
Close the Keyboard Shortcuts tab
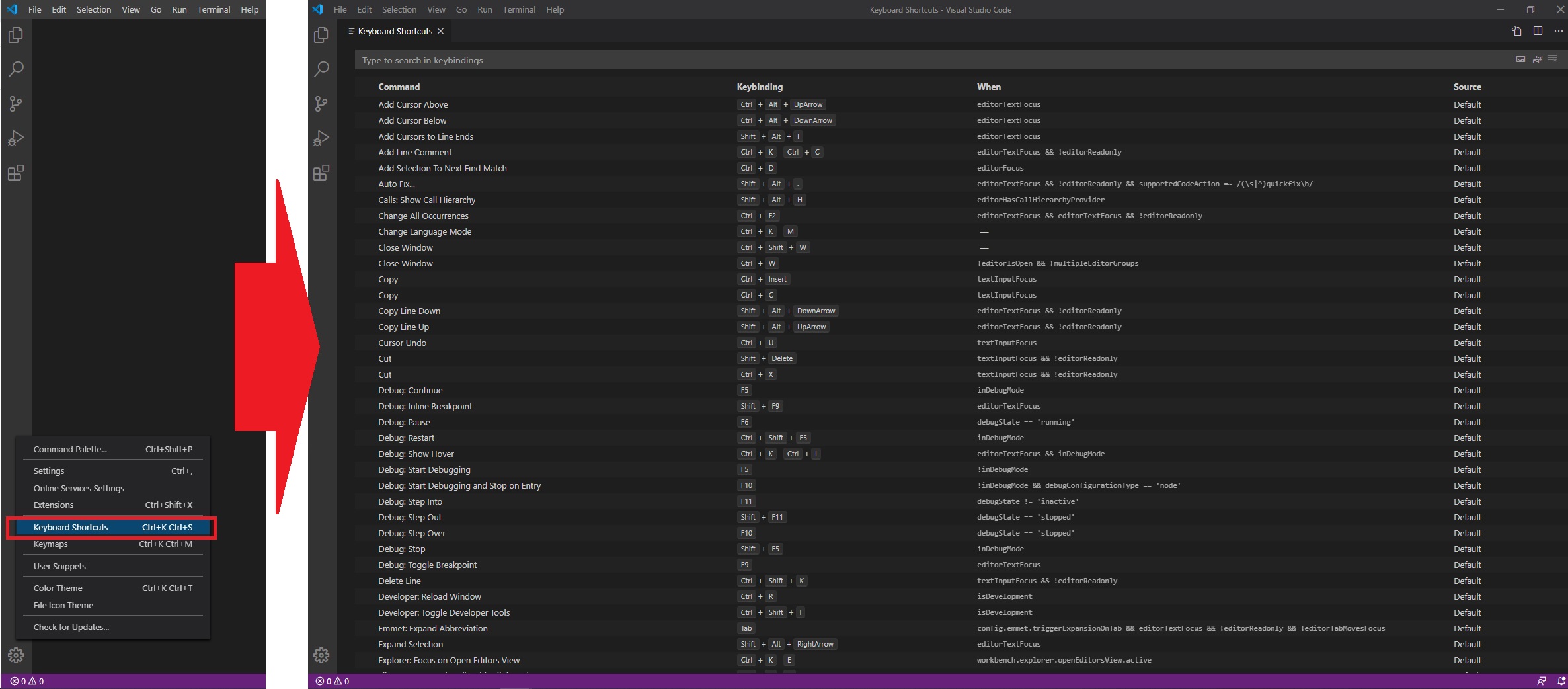tap(440, 31)
